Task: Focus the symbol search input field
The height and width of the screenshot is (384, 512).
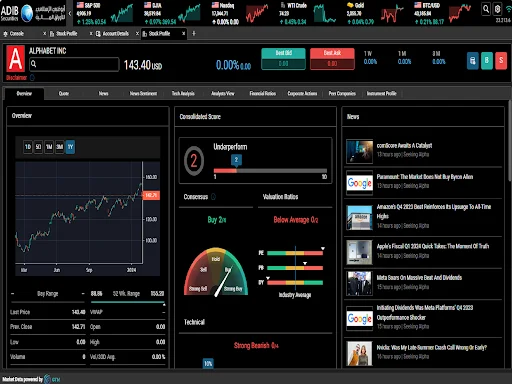Action: (x=74, y=64)
